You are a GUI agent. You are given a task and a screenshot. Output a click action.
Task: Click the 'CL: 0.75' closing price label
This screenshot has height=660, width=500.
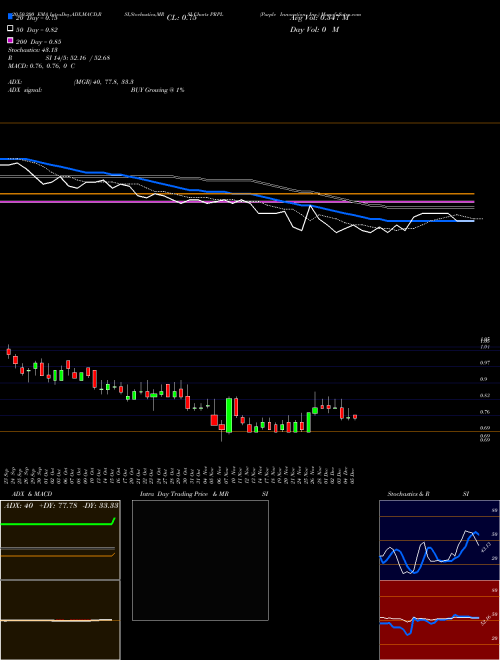[x=181, y=18]
